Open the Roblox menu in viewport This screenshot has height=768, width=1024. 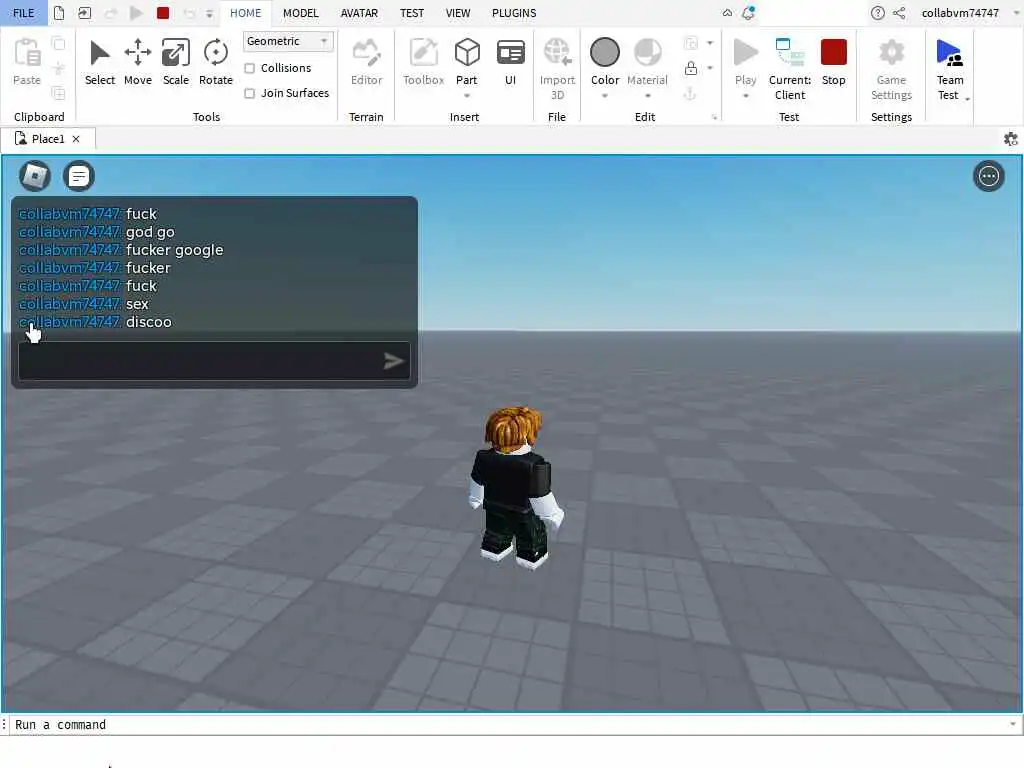pyautogui.click(x=35, y=176)
